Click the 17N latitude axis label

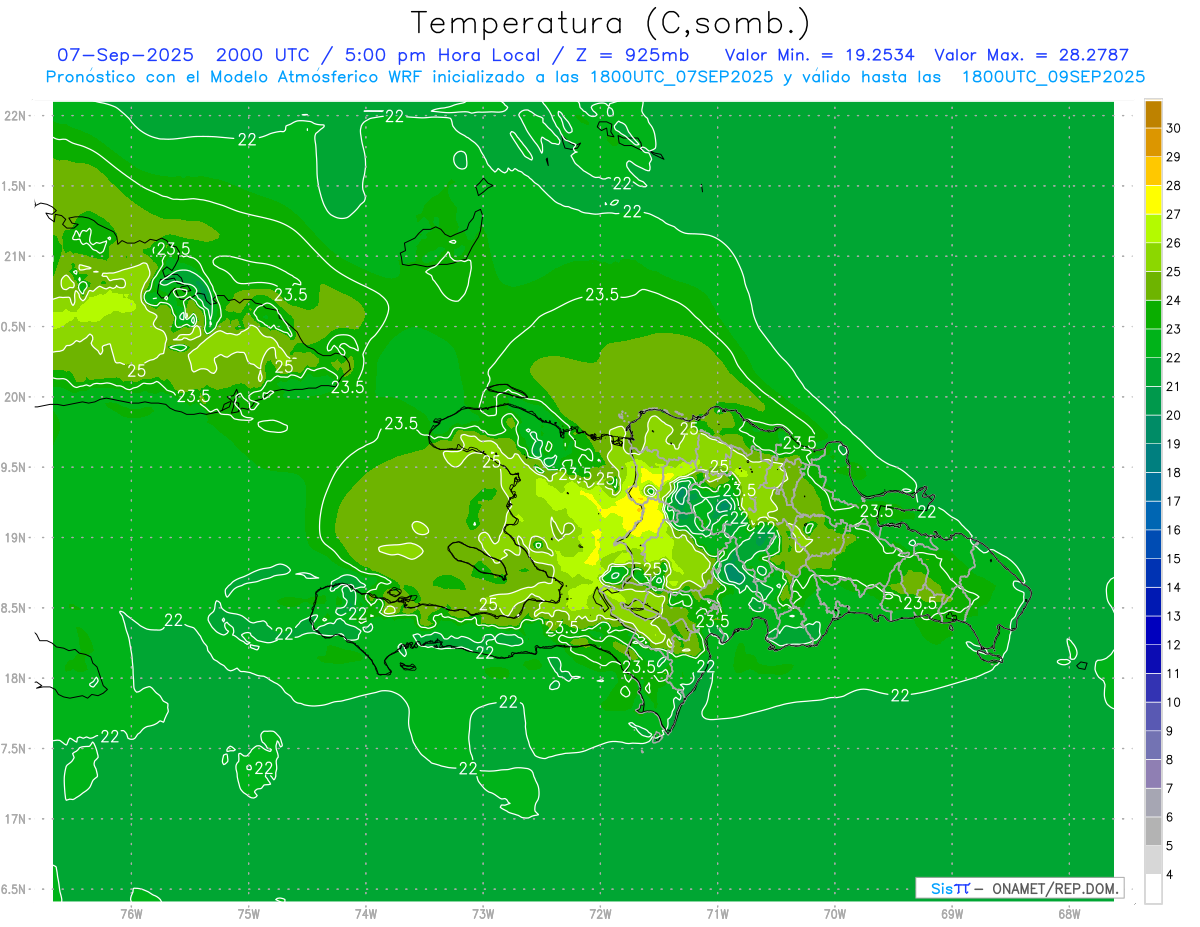[x=16, y=819]
